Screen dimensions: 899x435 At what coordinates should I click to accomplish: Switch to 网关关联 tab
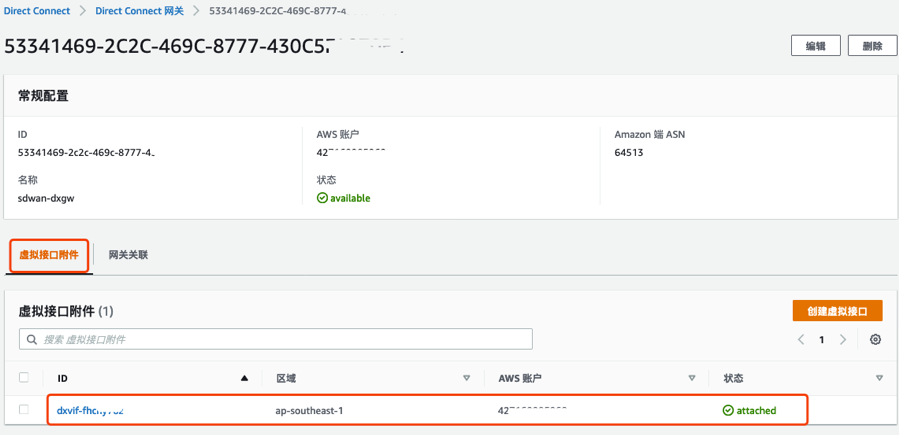click(x=128, y=255)
